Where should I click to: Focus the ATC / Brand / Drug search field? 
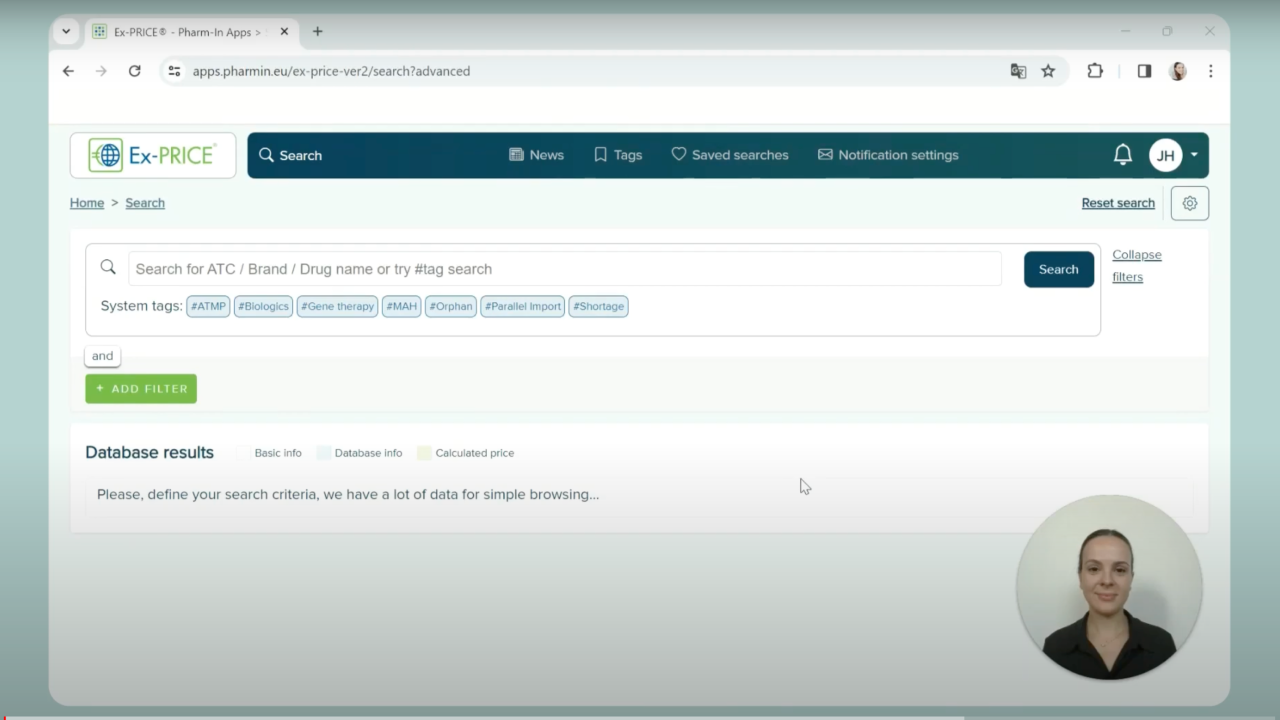point(565,269)
